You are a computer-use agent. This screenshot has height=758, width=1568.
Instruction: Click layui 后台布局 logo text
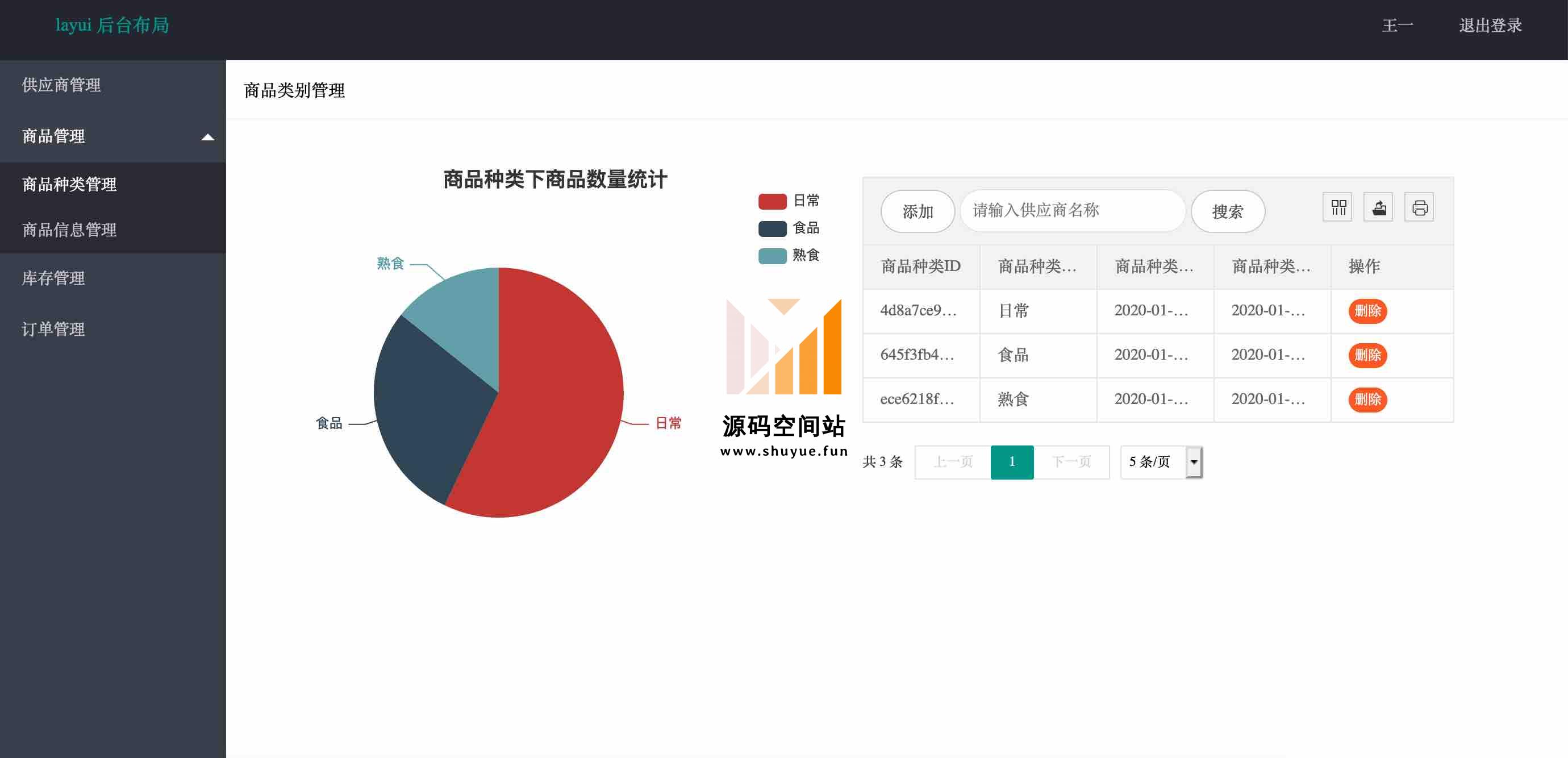click(x=112, y=26)
